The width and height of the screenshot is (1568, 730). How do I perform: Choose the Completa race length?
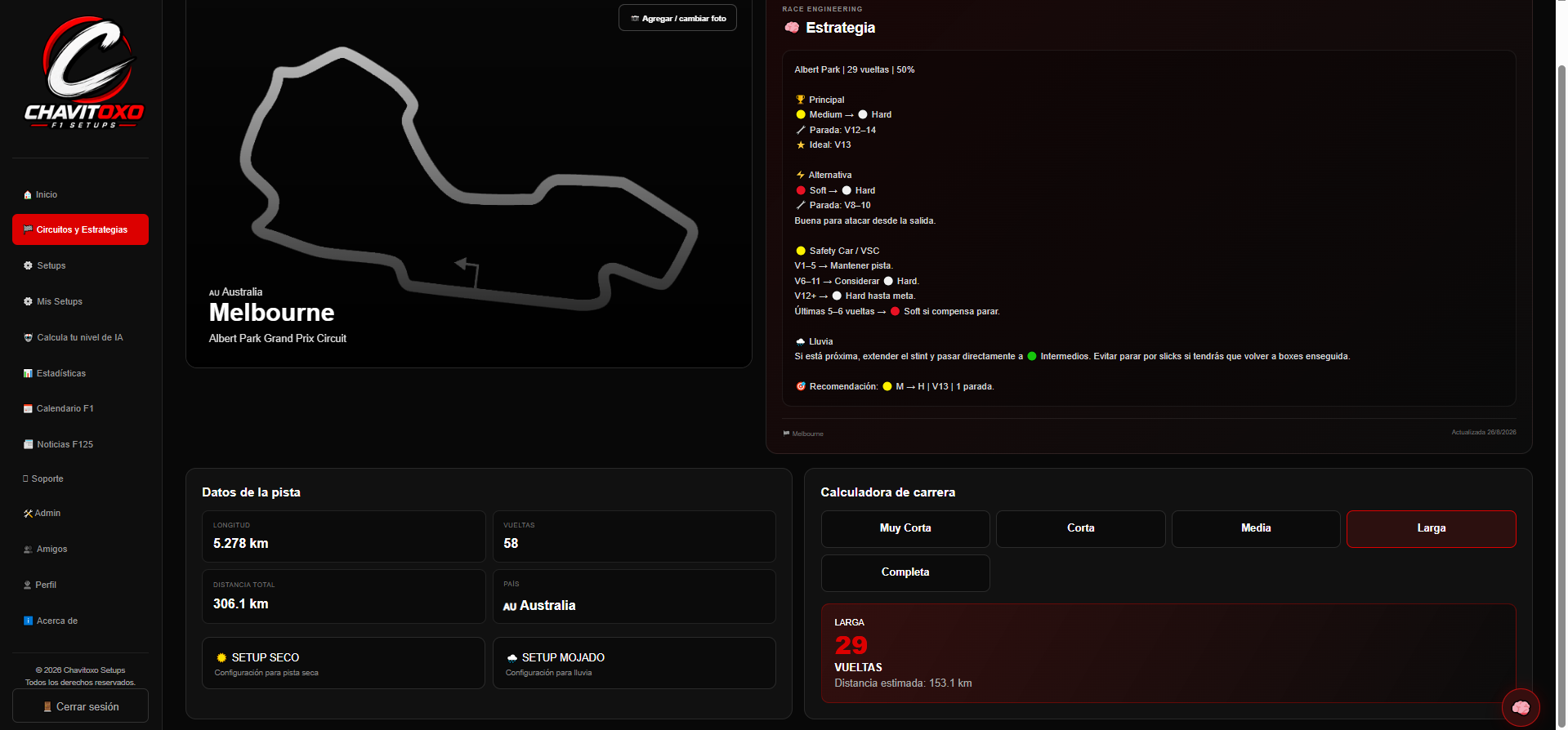(905, 572)
